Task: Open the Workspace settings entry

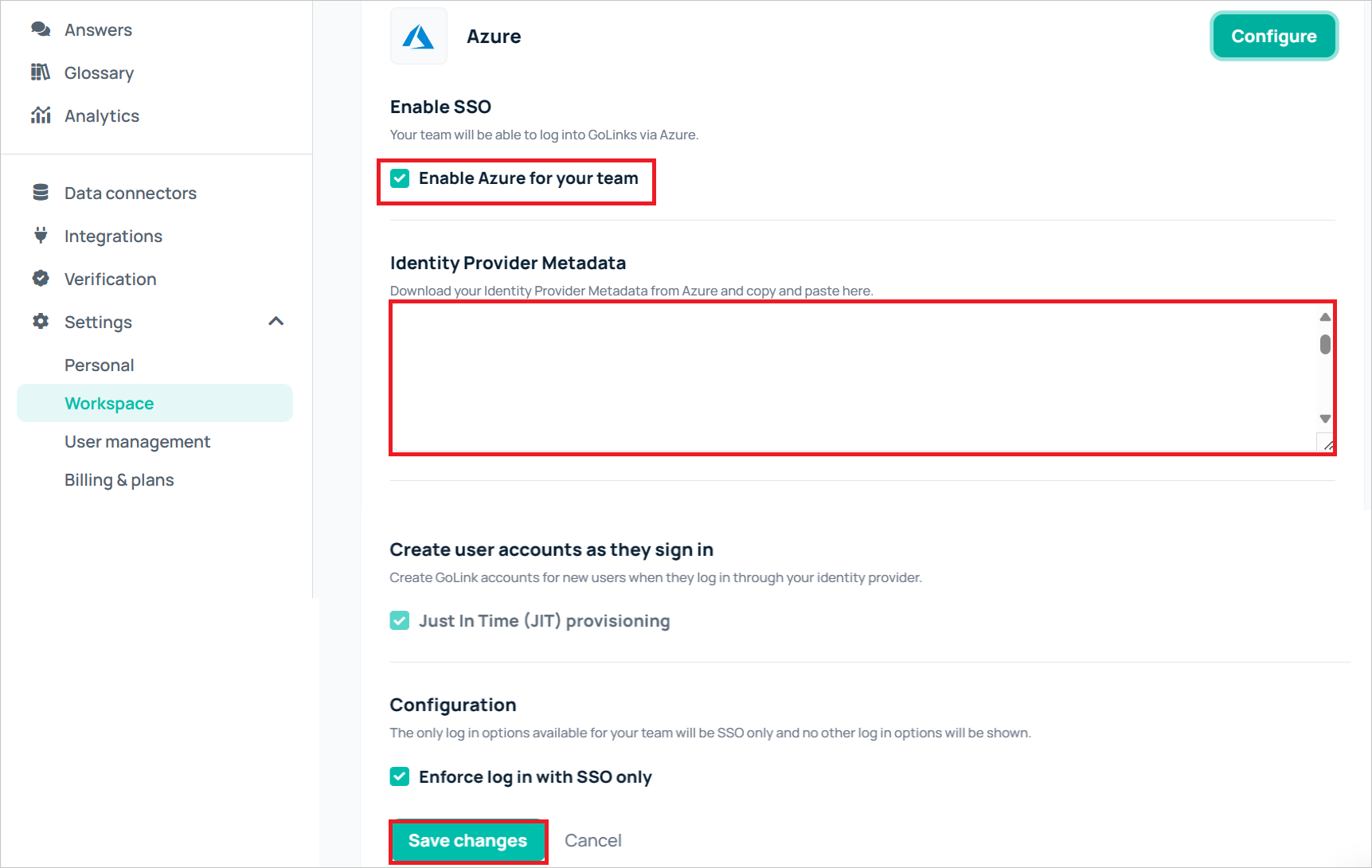Action: (109, 402)
